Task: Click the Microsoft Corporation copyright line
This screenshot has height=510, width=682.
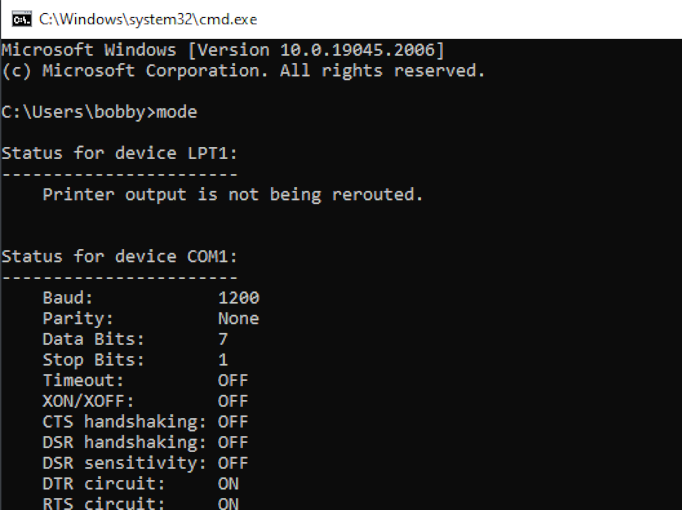Action: coord(243,70)
